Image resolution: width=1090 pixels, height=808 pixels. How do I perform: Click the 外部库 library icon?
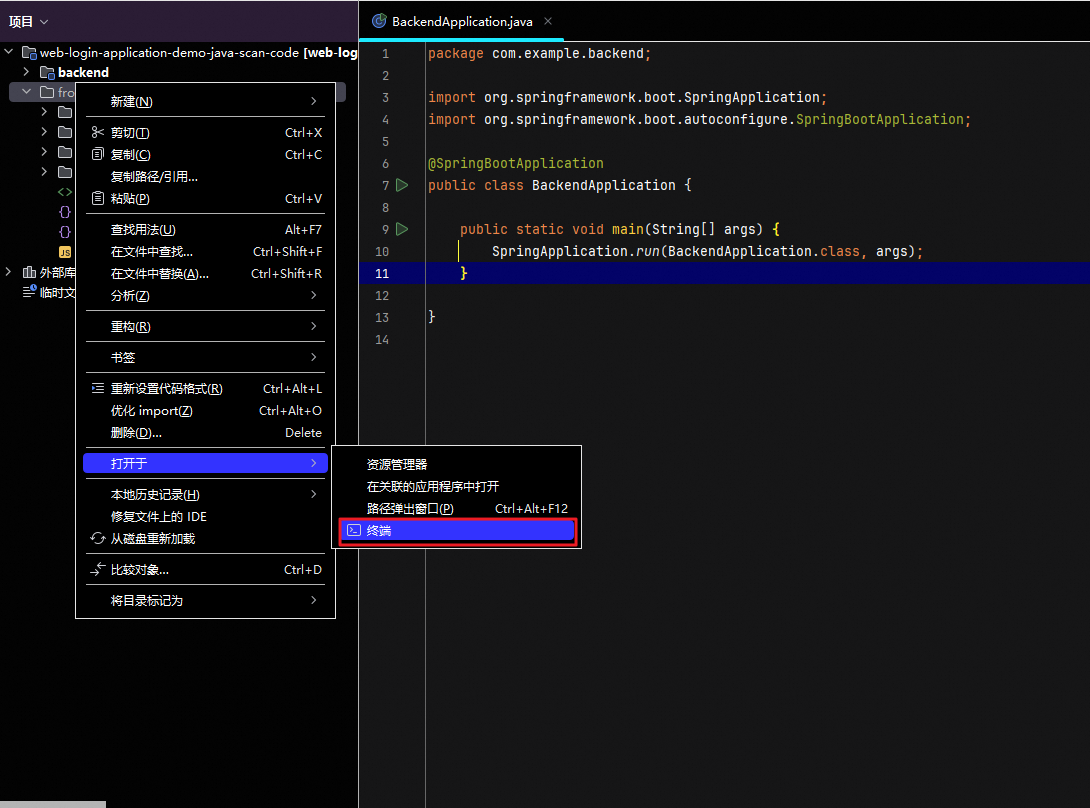pos(29,272)
